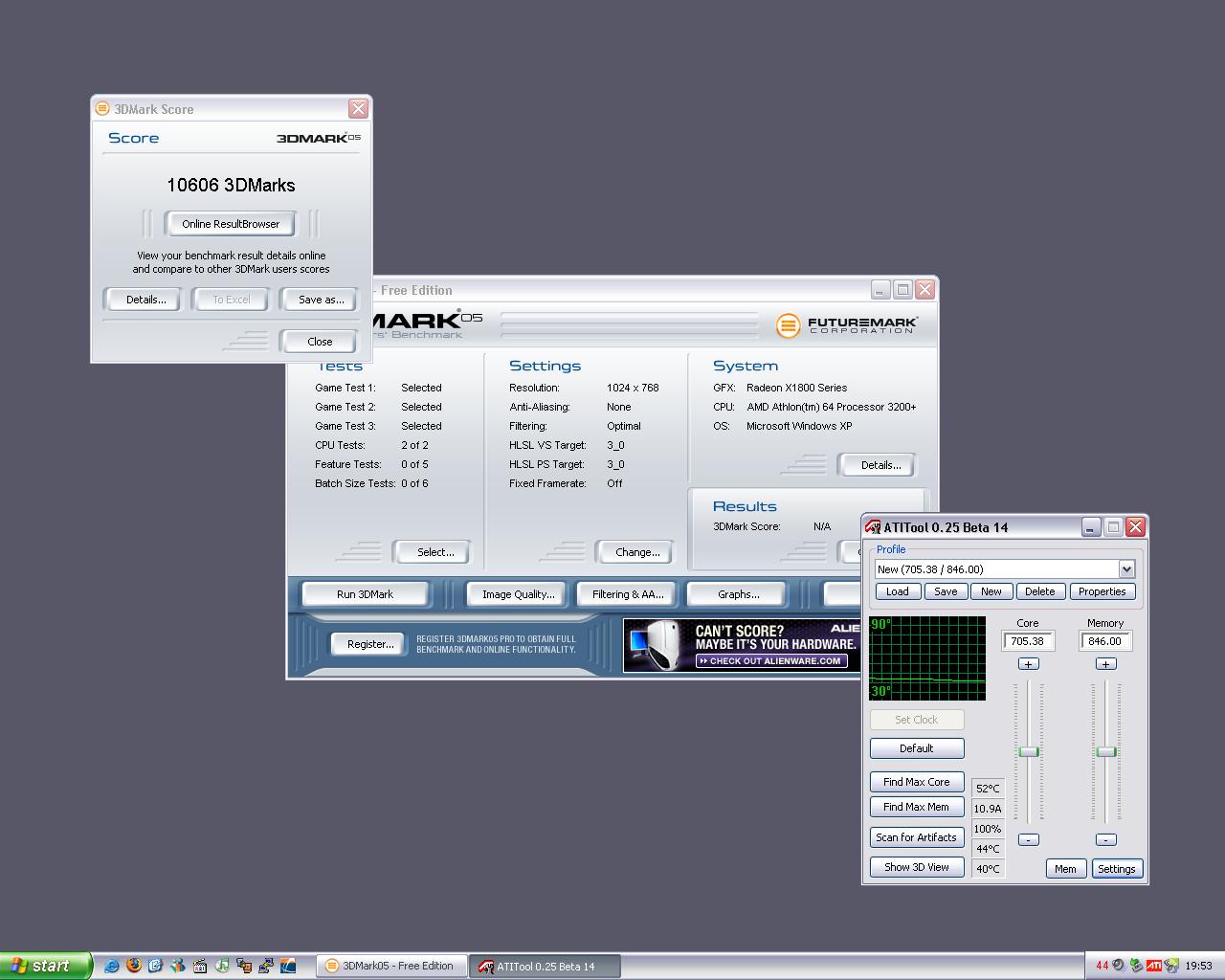Click Run 3DMark button

tap(365, 594)
